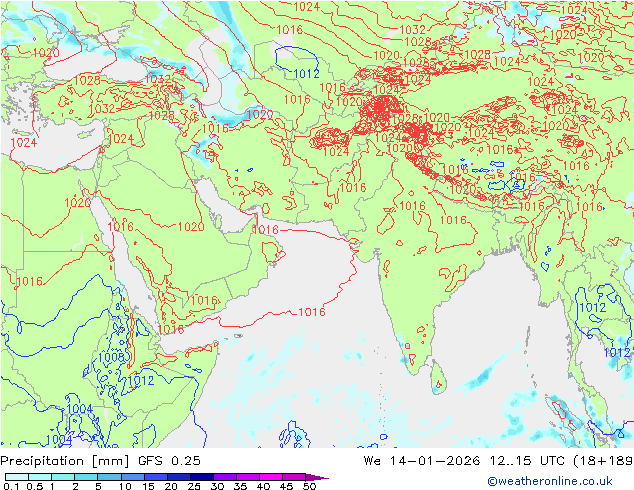Click the purple arrow tip past 50 on the legend

tap(316, 477)
